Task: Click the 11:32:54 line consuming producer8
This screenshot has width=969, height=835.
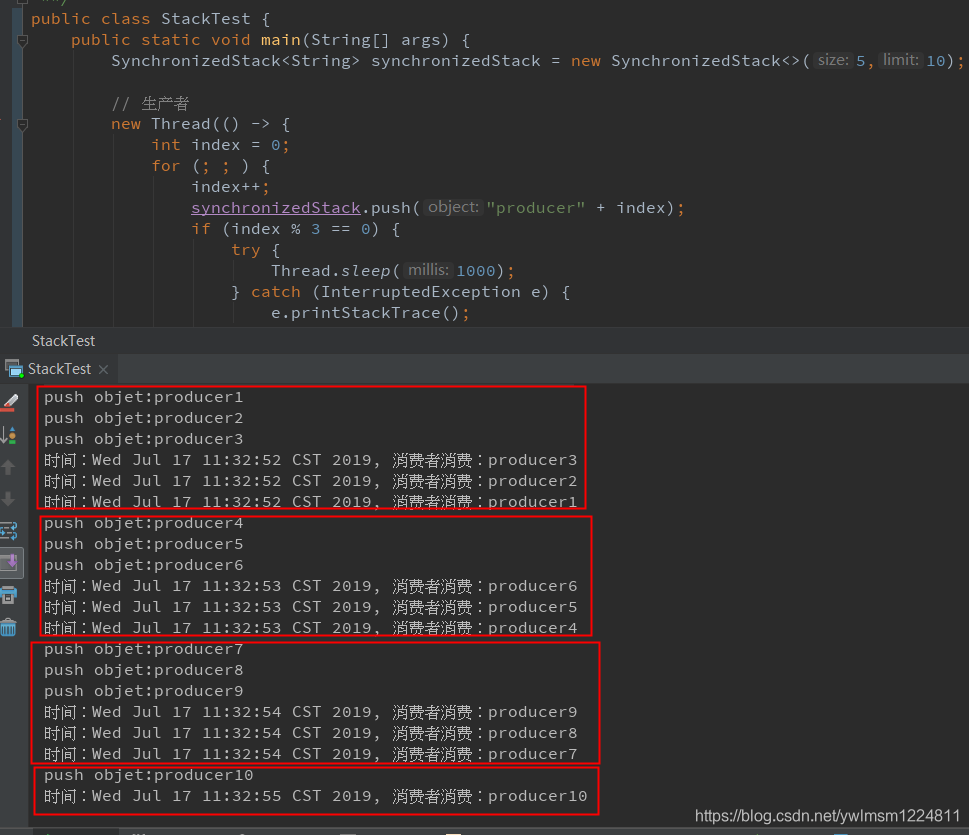Action: click(310, 734)
